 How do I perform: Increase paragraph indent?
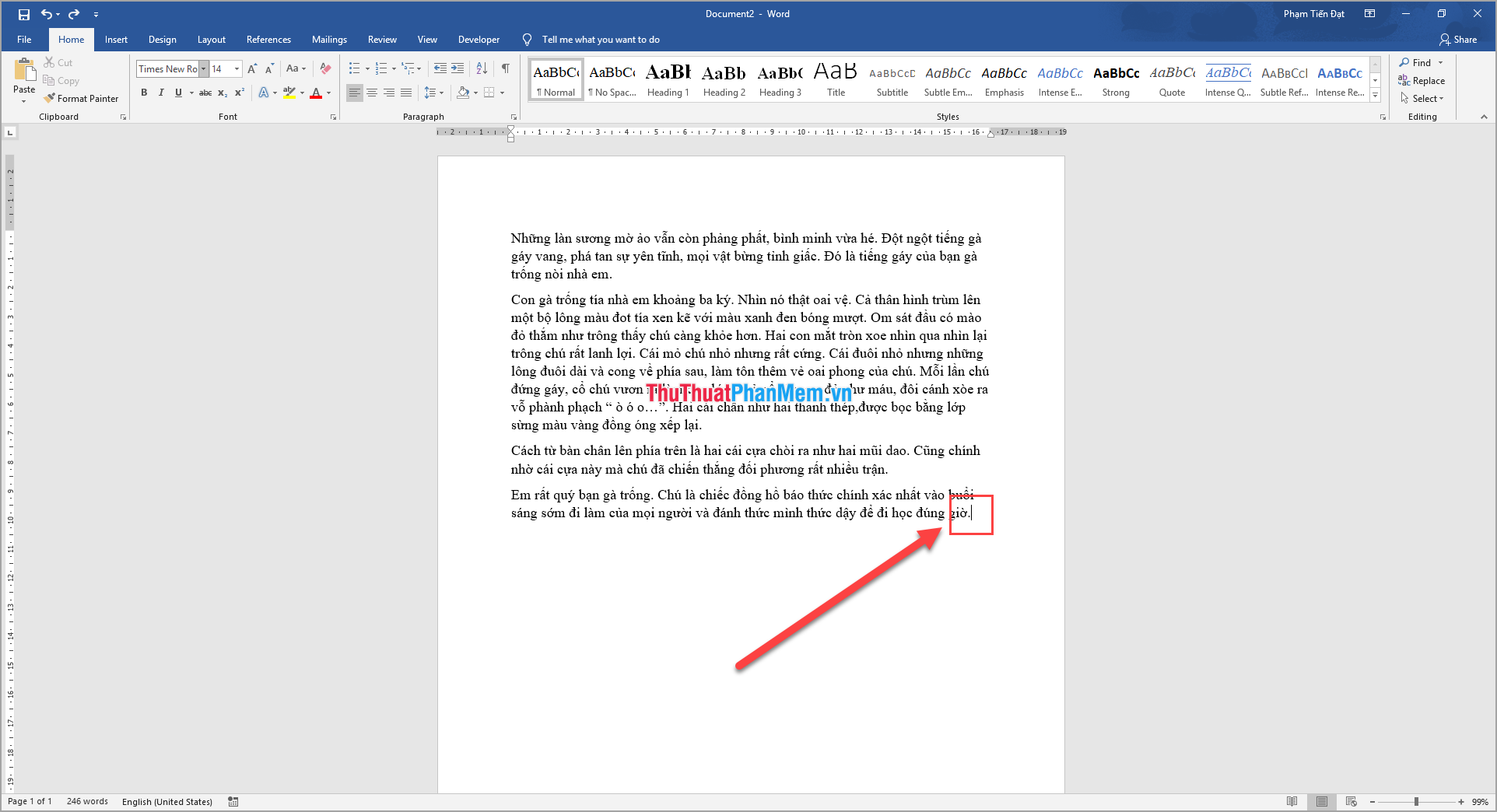(458, 68)
